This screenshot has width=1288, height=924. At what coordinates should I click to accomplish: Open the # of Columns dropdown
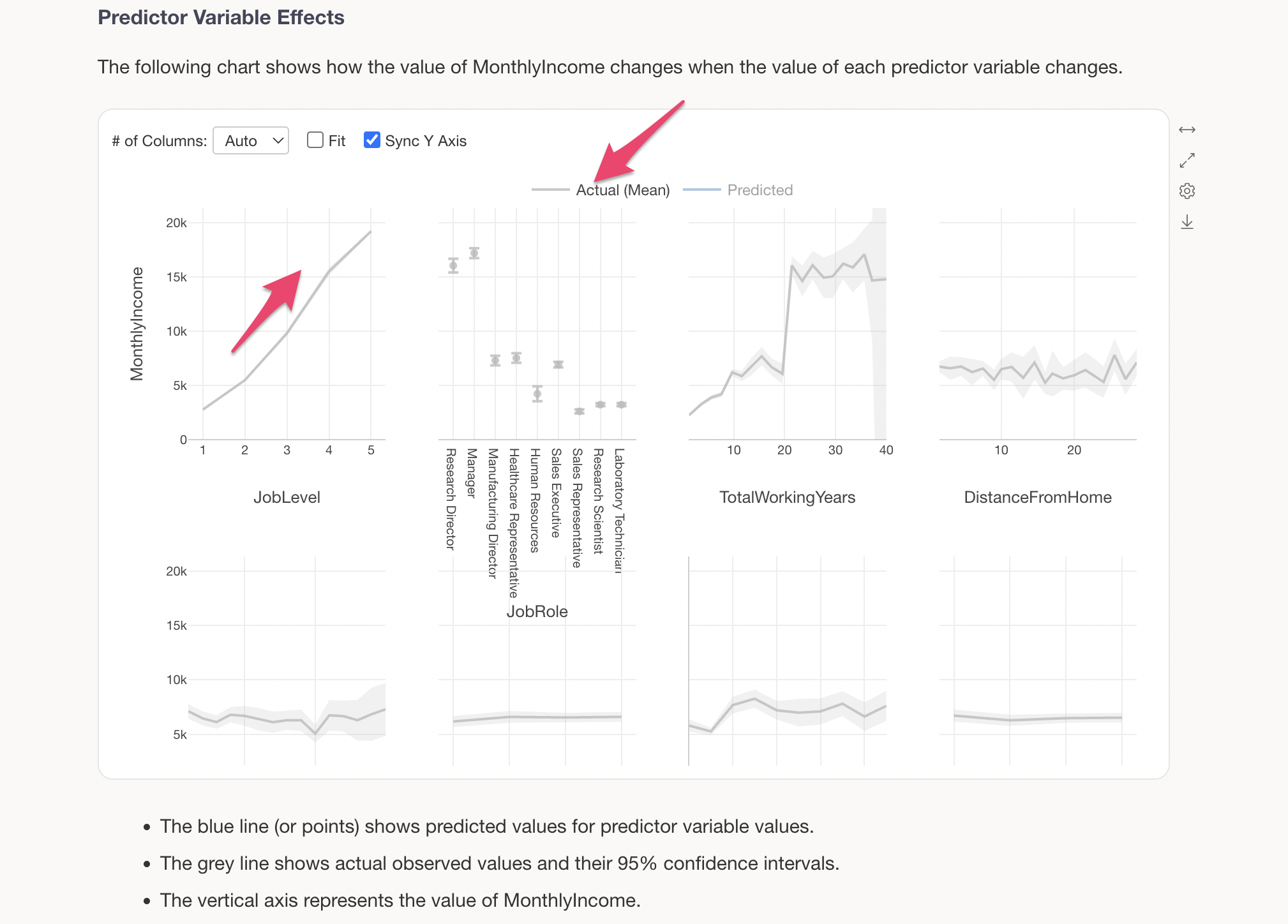click(x=251, y=140)
